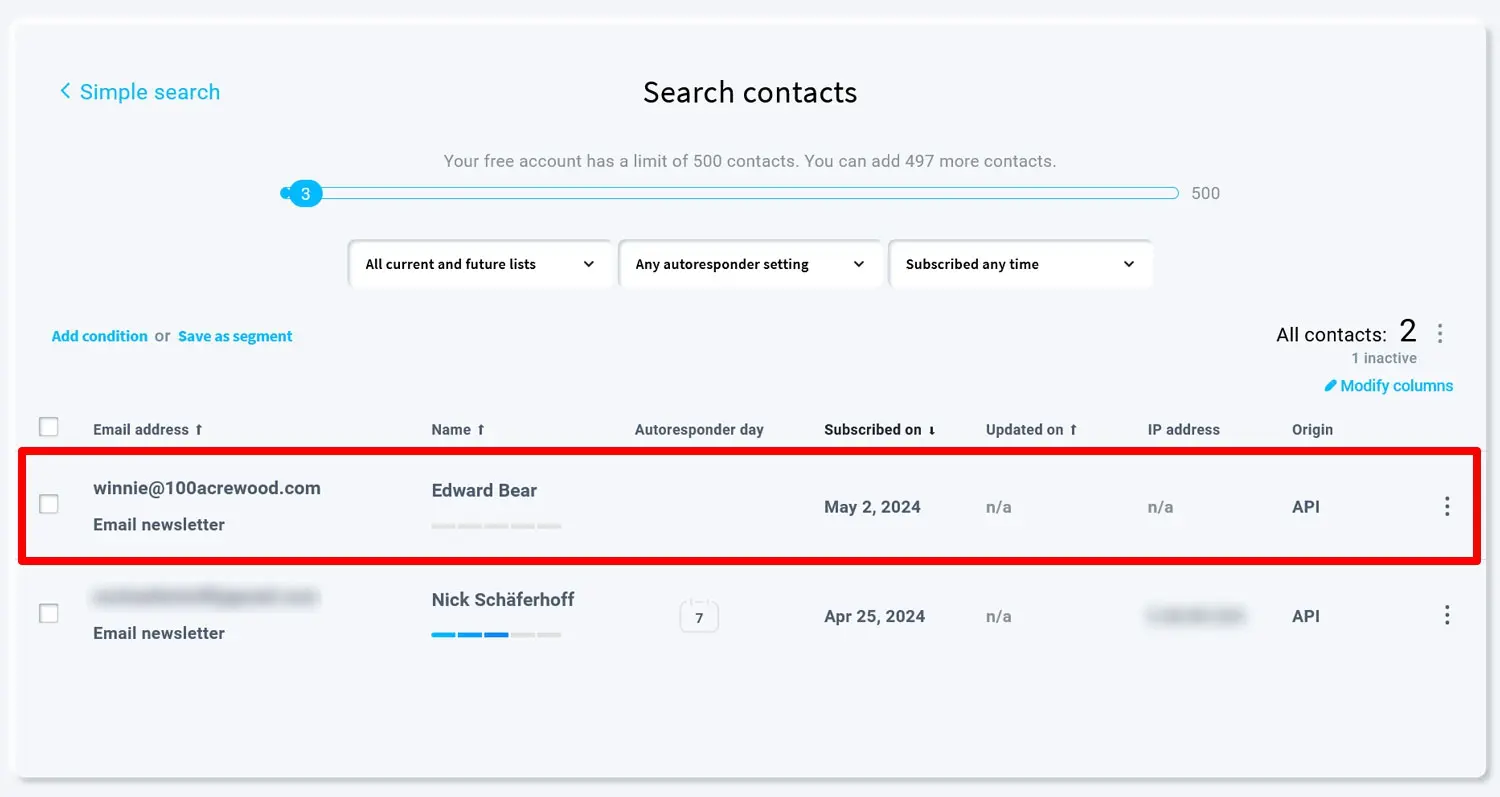
Task: Select the checkbox for Nick Schäferhoff's row
Action: click(49, 613)
